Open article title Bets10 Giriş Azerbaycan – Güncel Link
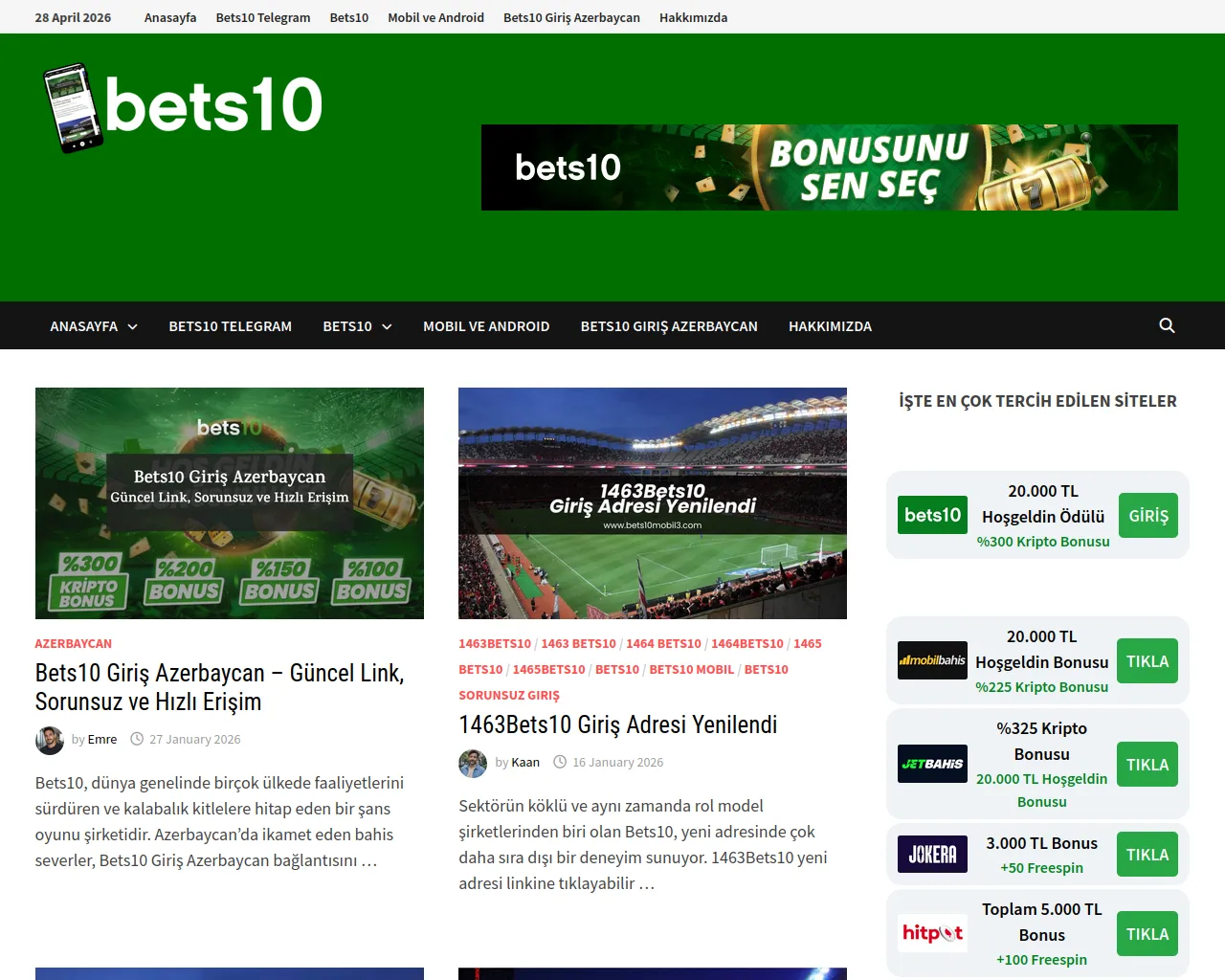The width and height of the screenshot is (1225, 980). pyautogui.click(x=220, y=687)
